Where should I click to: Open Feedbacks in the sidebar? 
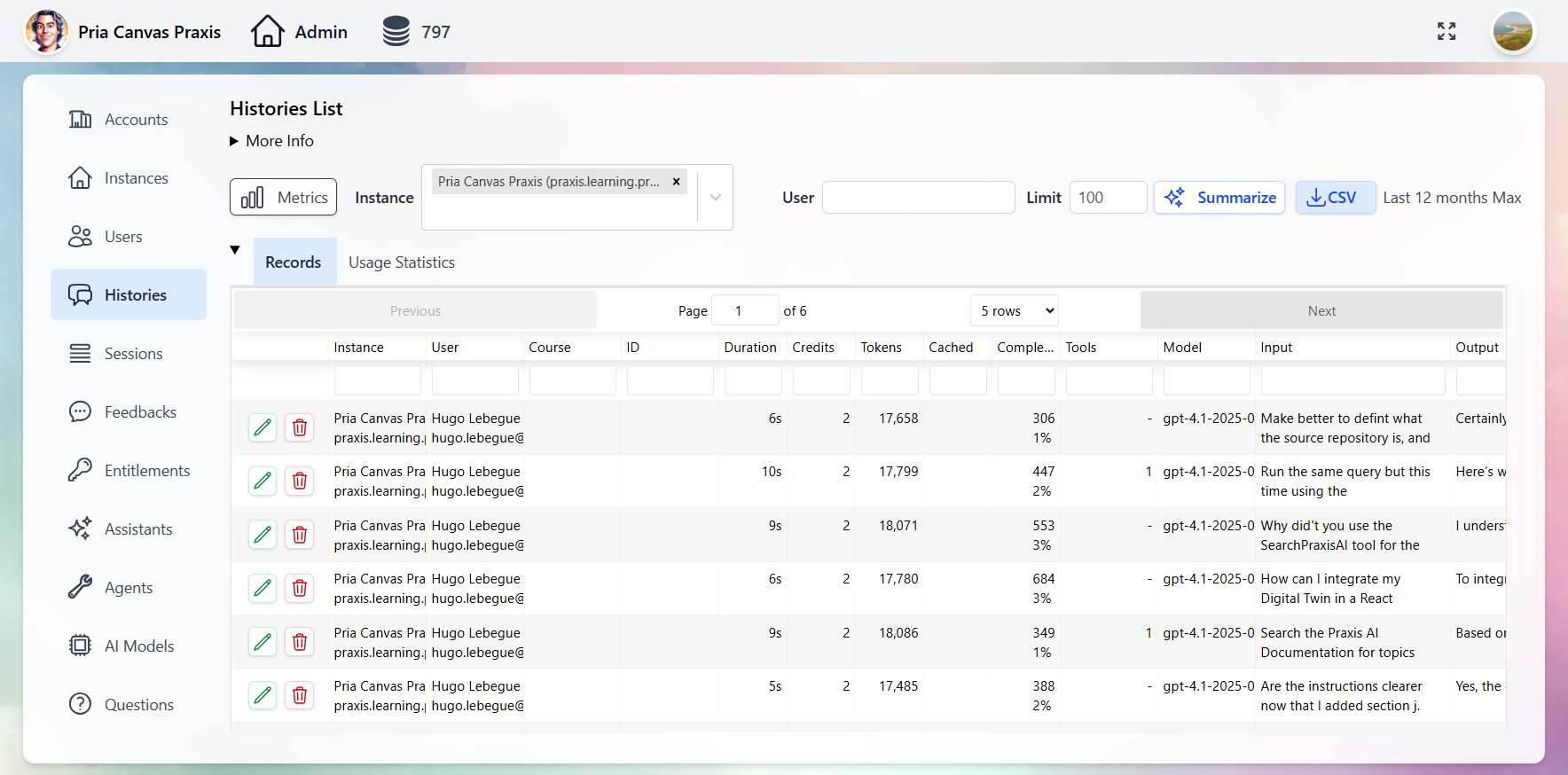pyautogui.click(x=139, y=412)
